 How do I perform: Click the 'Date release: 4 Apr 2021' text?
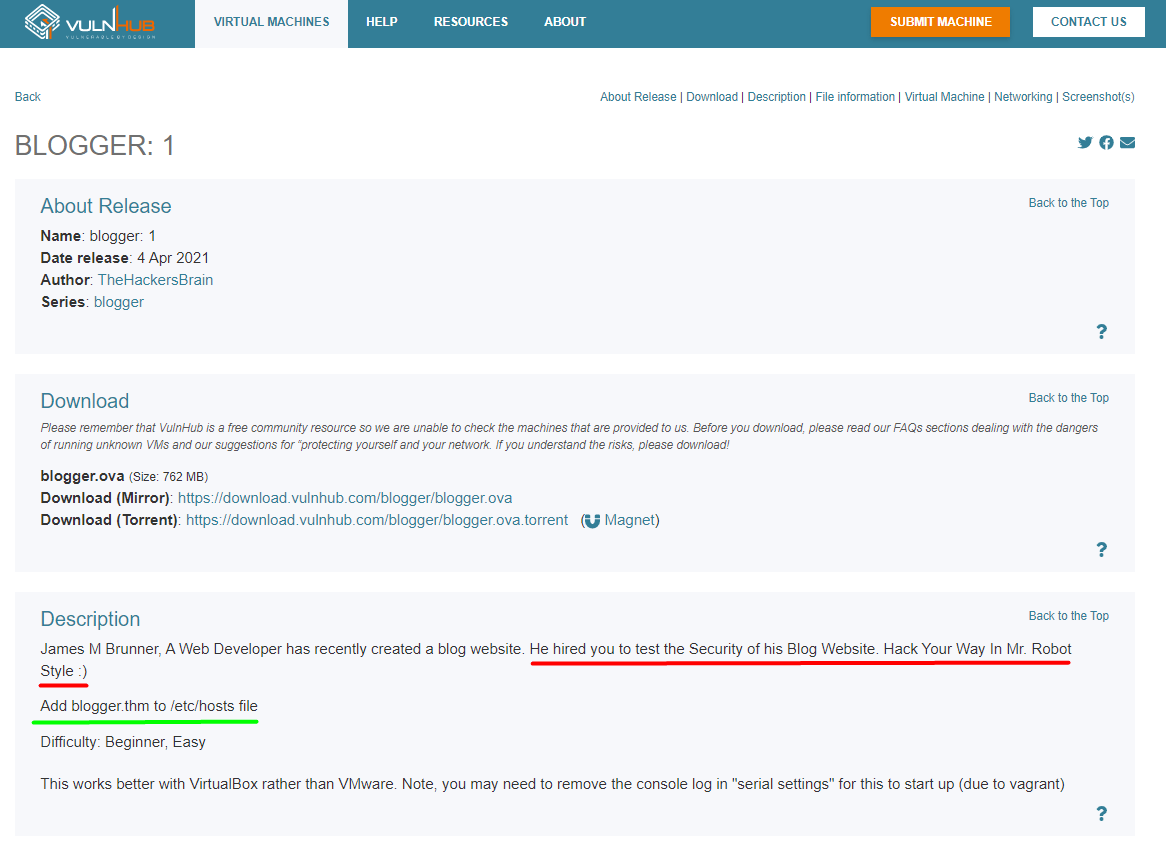[x=125, y=258]
